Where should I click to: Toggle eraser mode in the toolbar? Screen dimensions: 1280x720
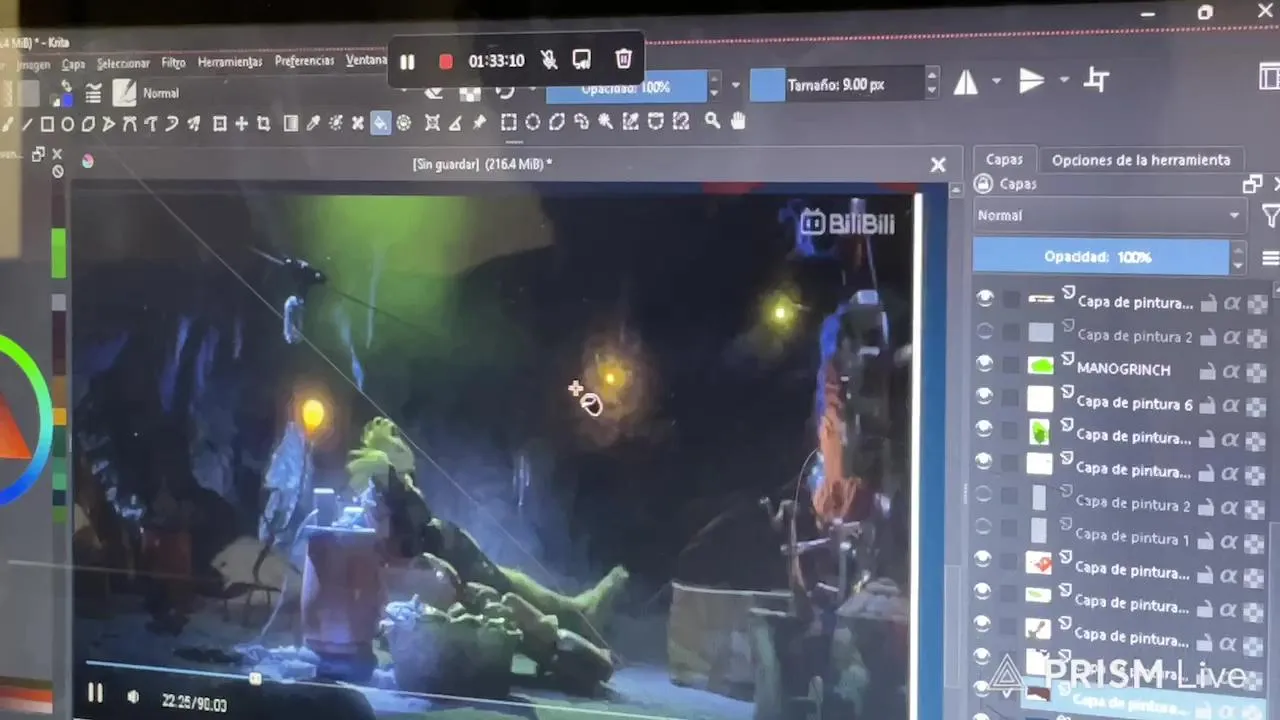[x=434, y=92]
